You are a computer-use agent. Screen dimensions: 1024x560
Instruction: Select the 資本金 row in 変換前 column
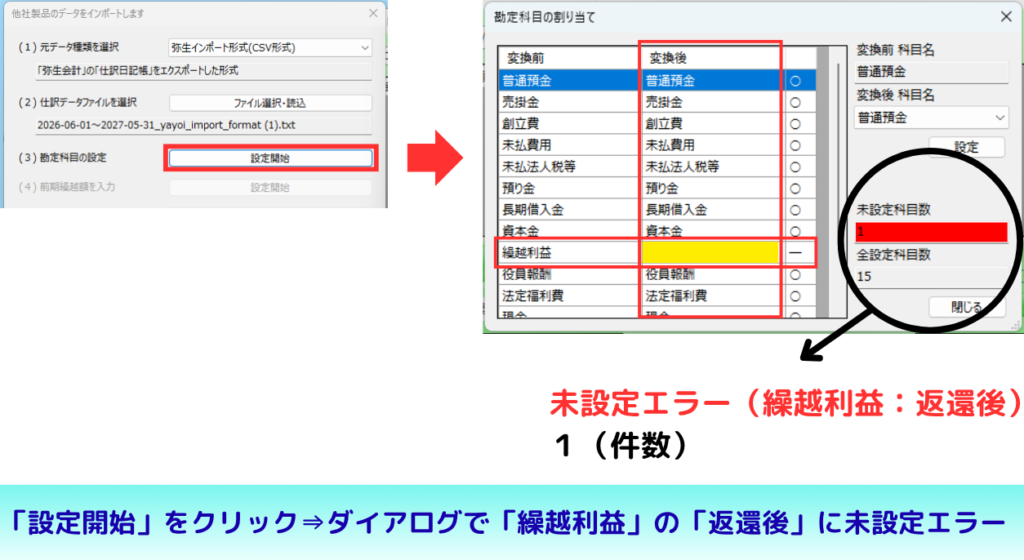click(x=569, y=231)
